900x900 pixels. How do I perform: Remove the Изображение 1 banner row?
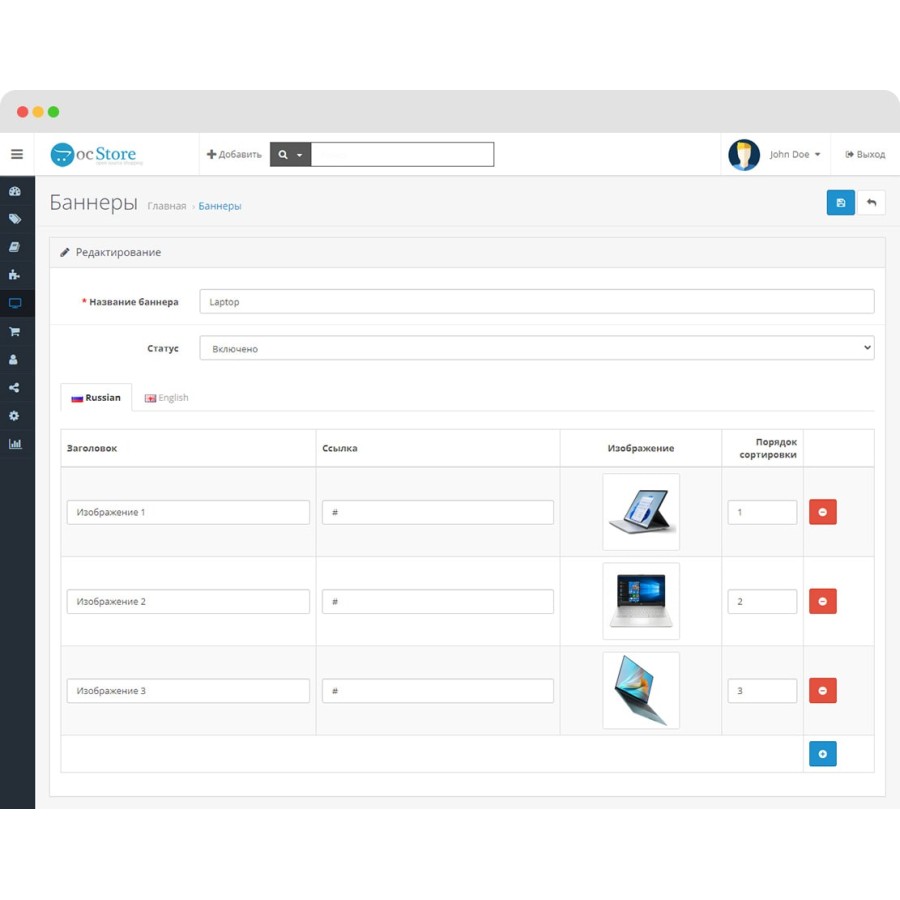pos(823,512)
